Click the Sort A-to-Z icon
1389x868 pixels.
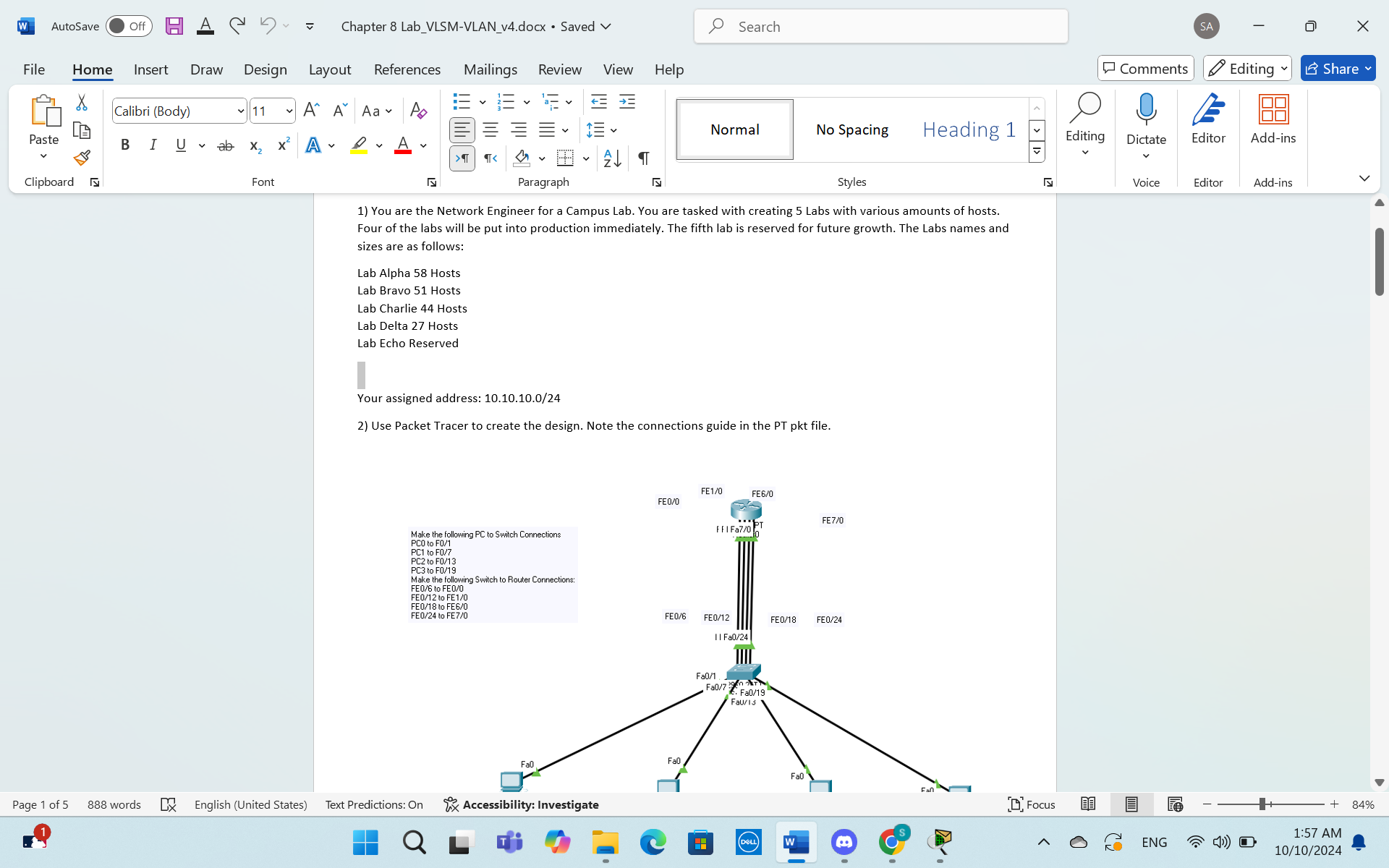612,158
